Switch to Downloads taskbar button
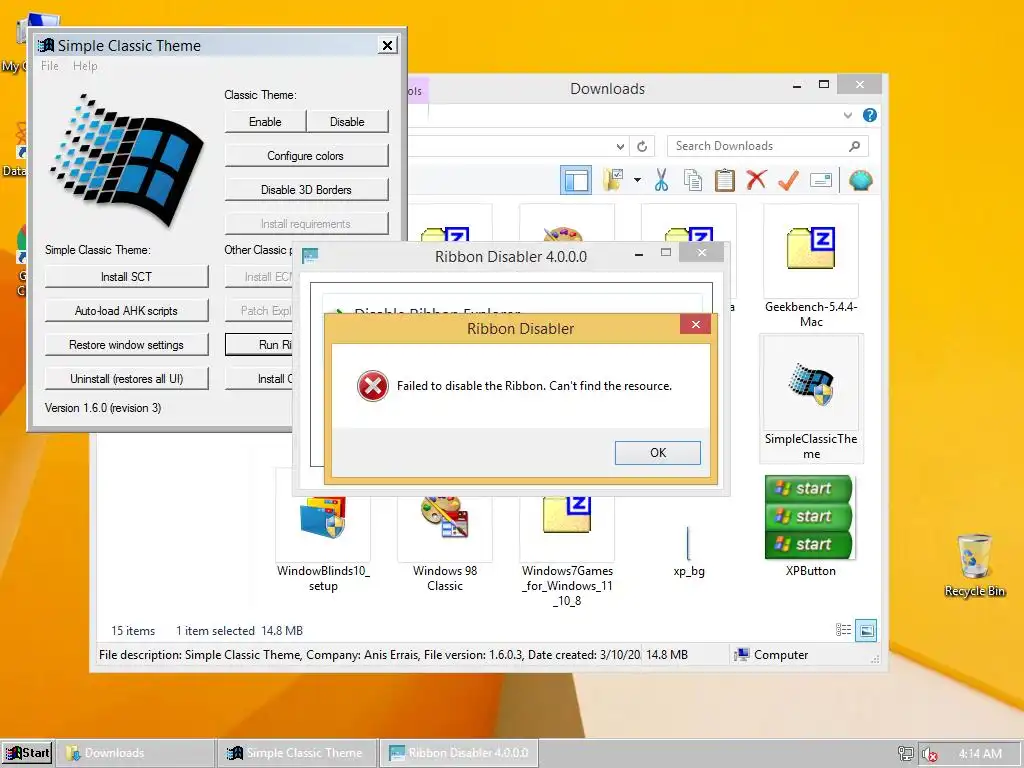The image size is (1024, 768). pos(136,753)
